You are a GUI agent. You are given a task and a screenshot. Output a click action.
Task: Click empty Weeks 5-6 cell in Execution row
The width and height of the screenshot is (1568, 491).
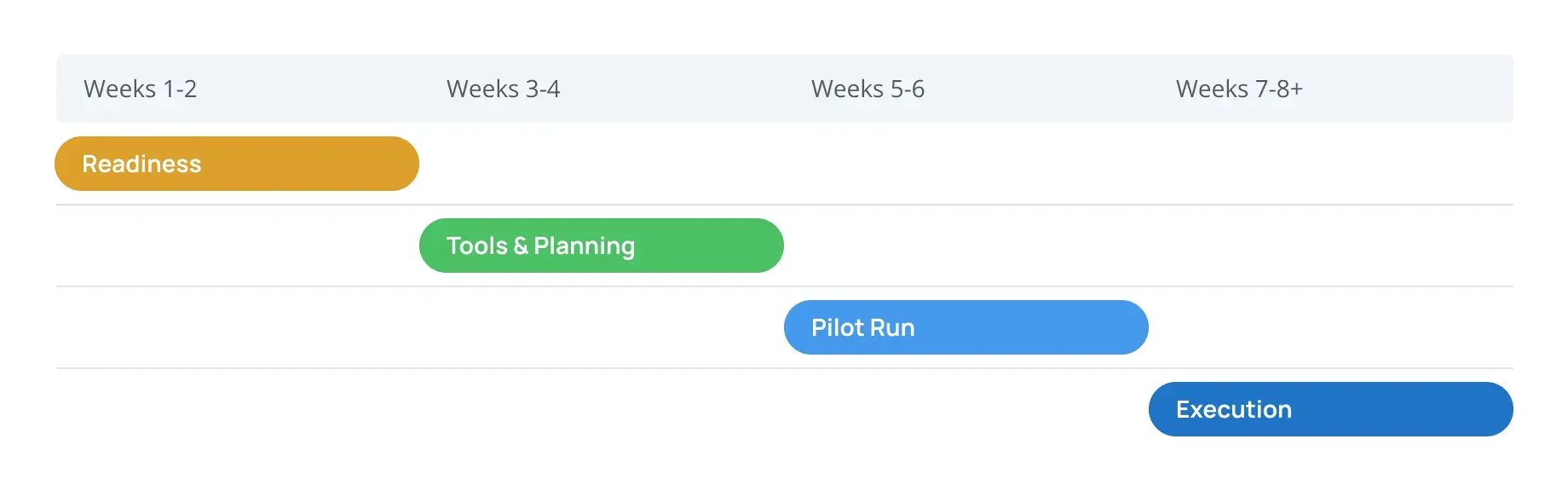tap(966, 409)
